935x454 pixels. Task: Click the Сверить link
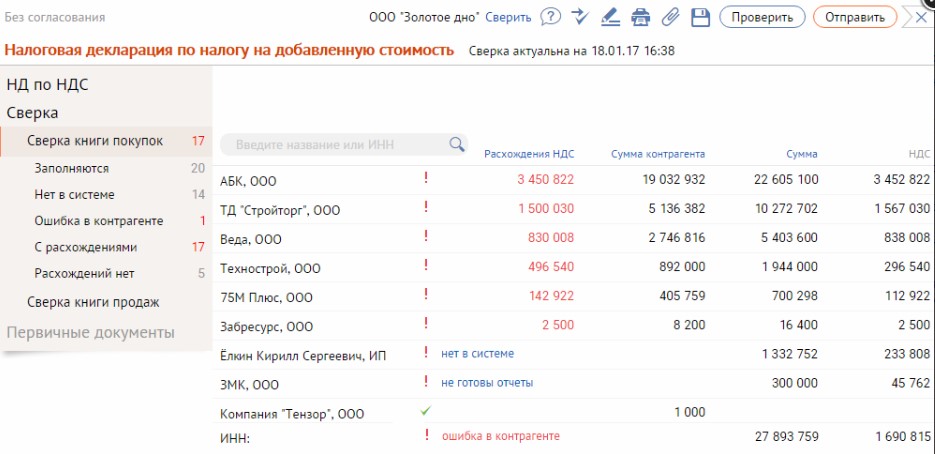point(508,17)
